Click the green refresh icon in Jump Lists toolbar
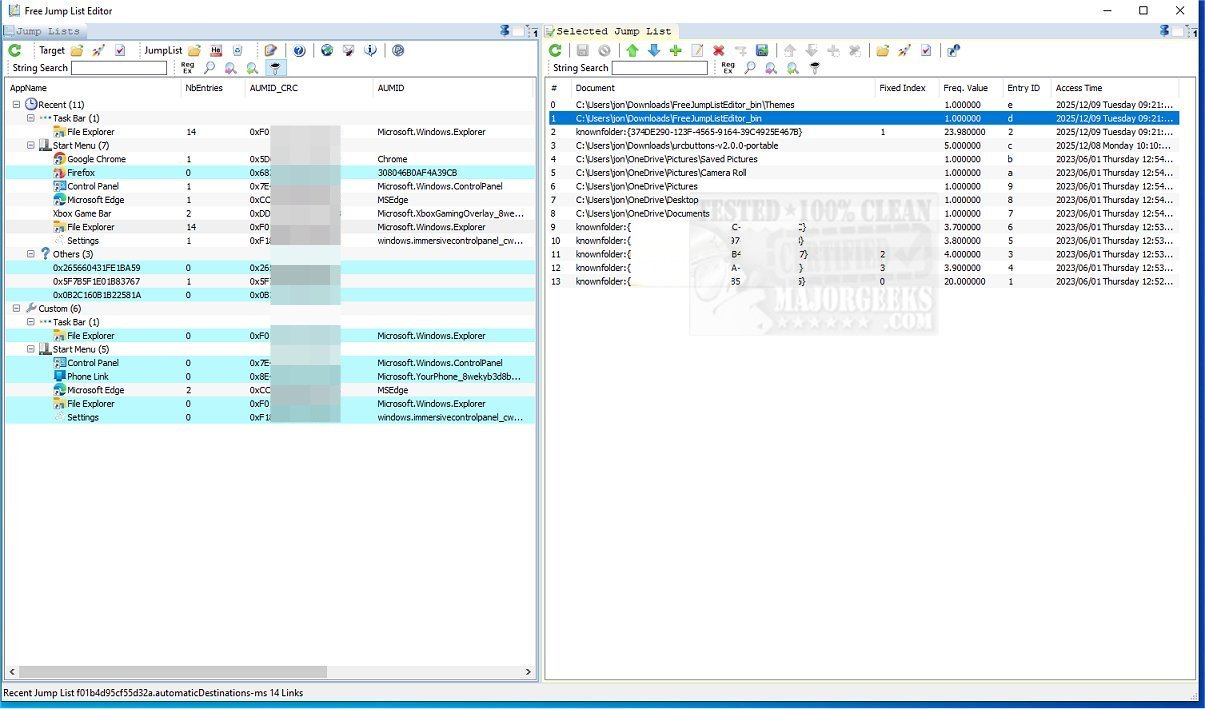 pyautogui.click(x=15, y=50)
